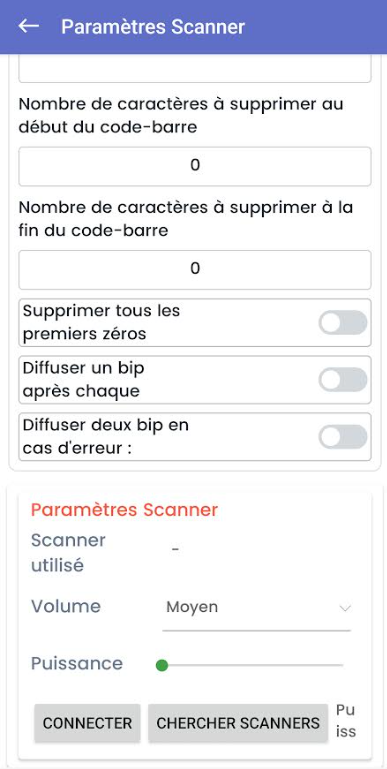Click the Paramètres Scanner header title

click(153, 26)
